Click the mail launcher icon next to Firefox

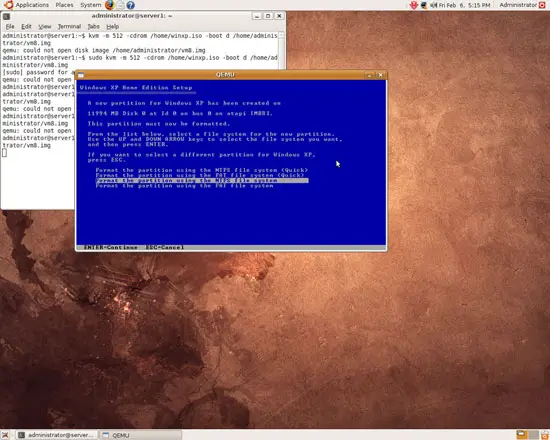[121, 5]
